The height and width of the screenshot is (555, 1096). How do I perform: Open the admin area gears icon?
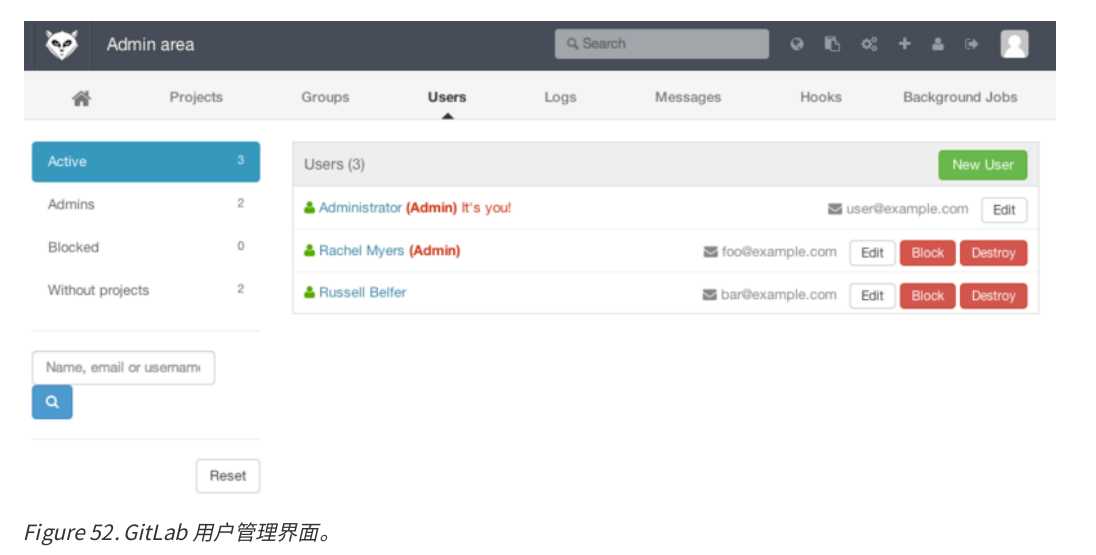click(869, 44)
